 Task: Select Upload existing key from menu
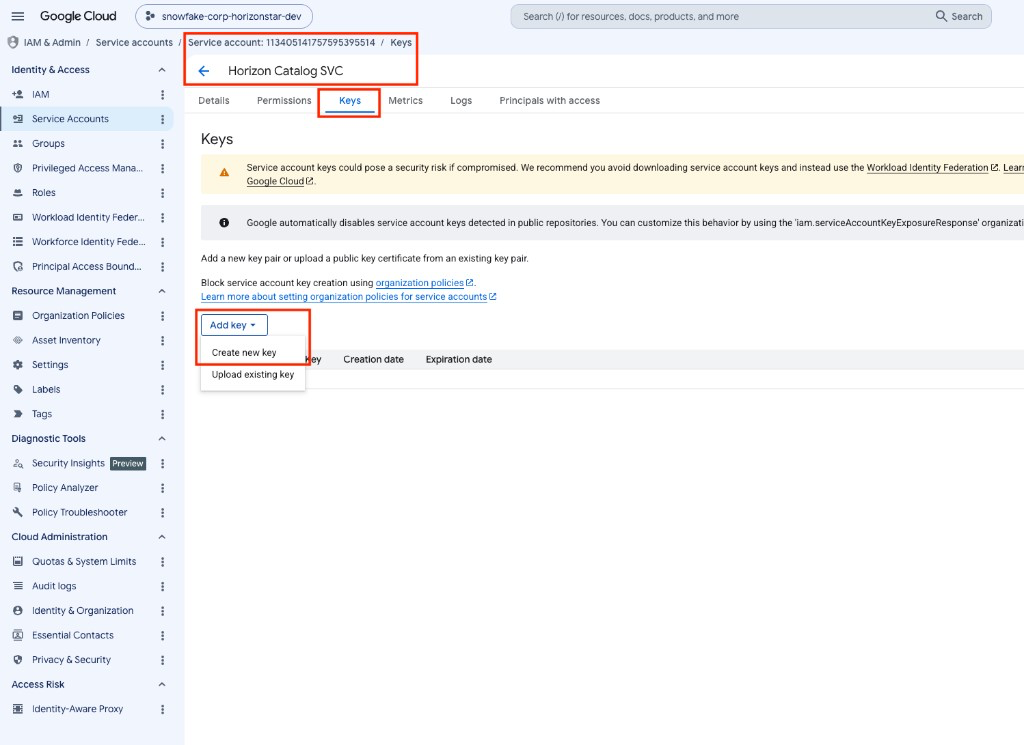[x=253, y=375]
